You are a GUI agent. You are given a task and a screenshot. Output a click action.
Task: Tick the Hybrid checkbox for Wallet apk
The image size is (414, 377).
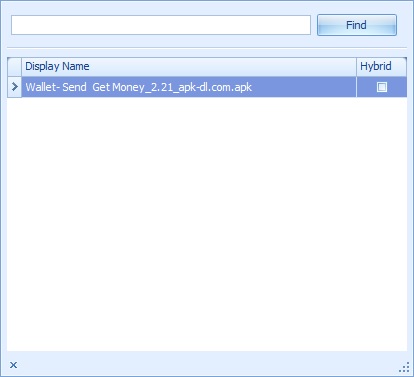[382, 87]
